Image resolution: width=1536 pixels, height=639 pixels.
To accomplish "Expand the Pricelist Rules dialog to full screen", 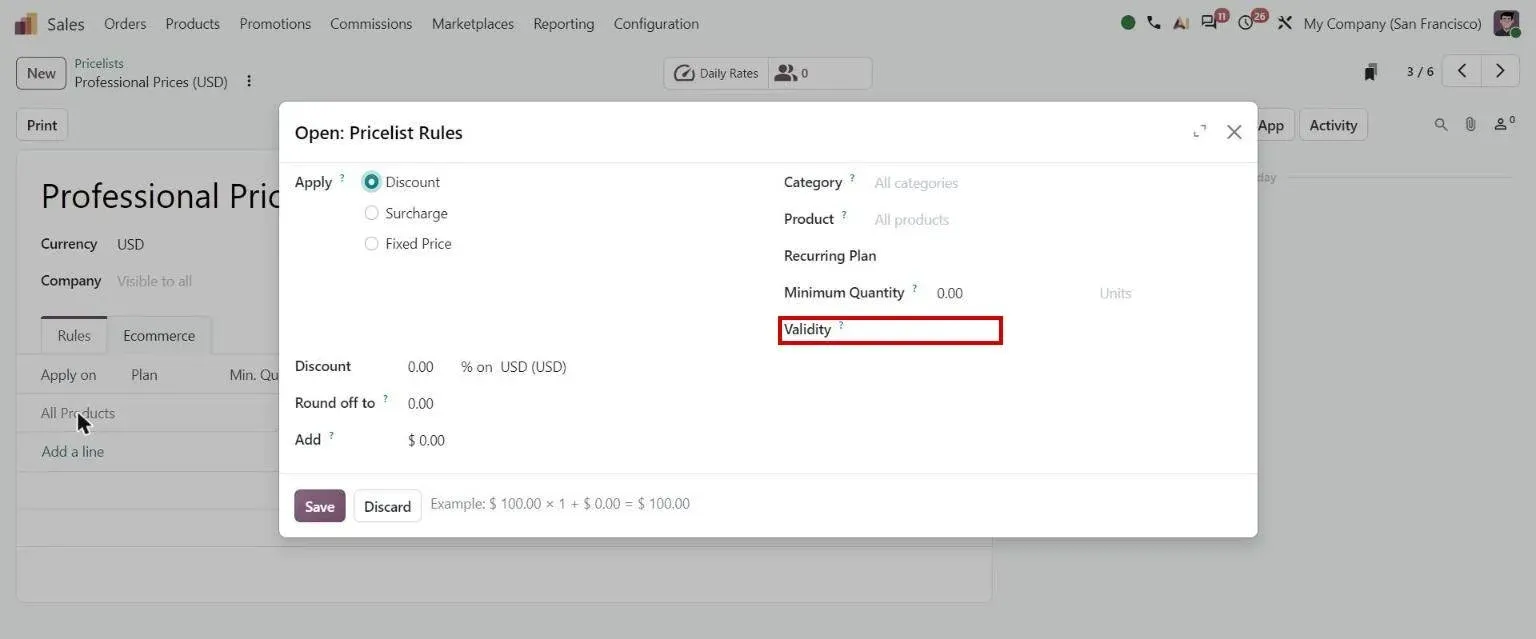I will pos(1199,132).
